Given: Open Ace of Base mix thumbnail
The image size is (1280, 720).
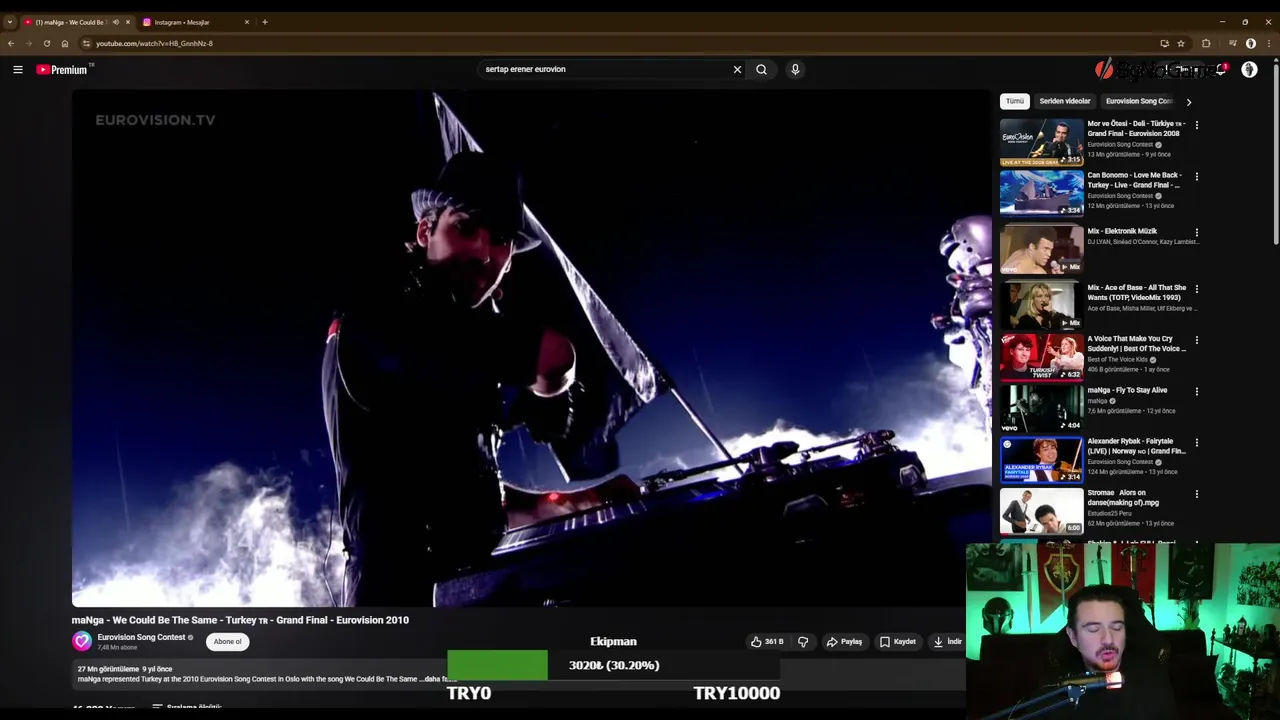Looking at the screenshot, I should pos(1041,305).
